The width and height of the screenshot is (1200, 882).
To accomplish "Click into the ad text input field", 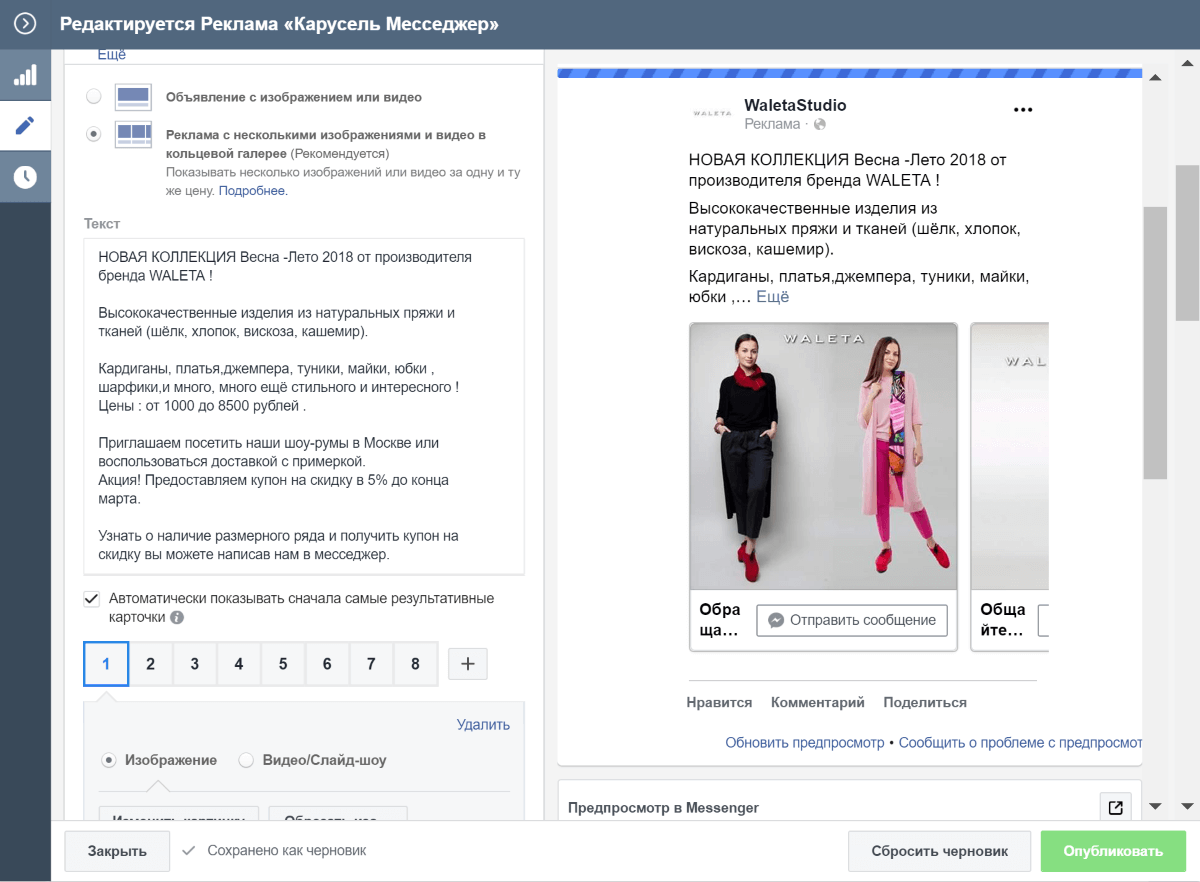I will click(x=304, y=406).
